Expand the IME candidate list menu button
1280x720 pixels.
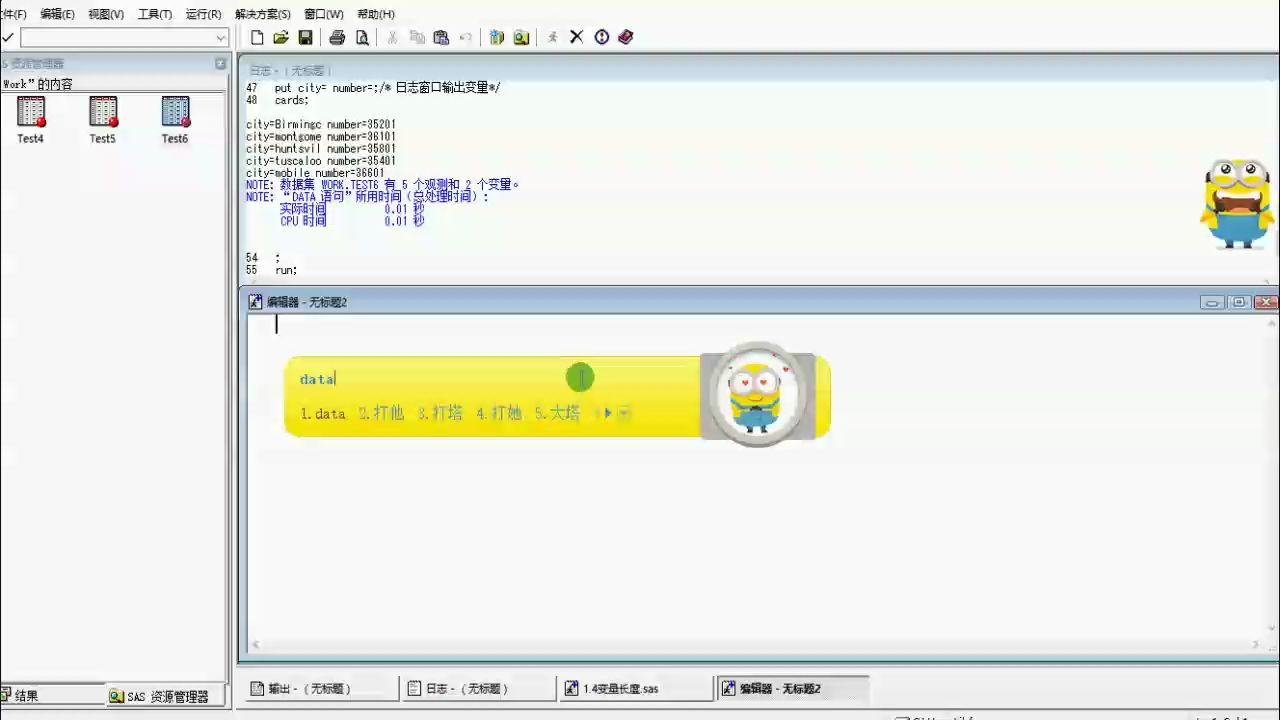624,413
